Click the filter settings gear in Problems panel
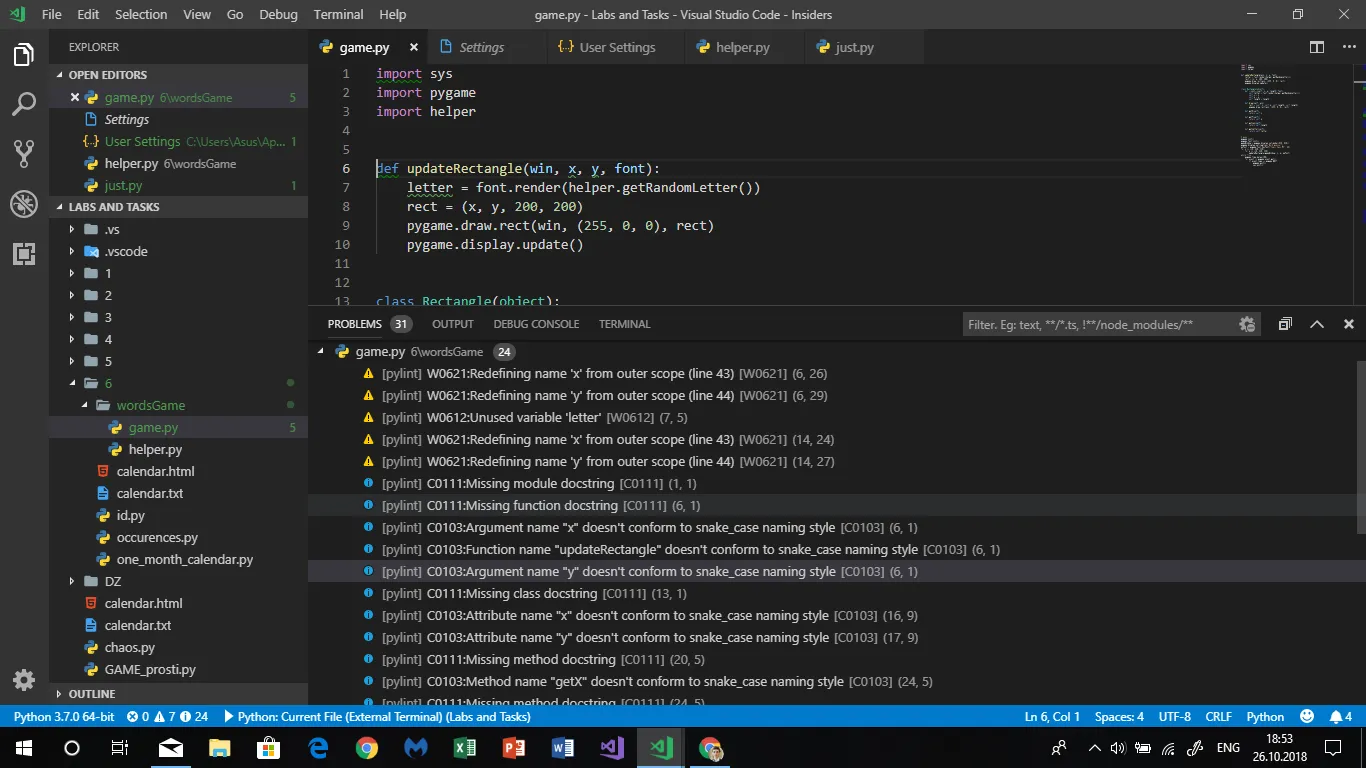 (x=1246, y=324)
